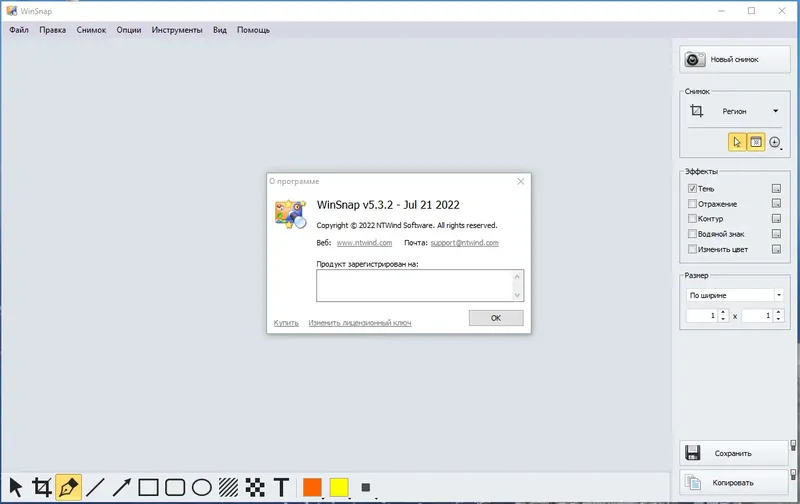The height and width of the screenshot is (504, 800).
Task: Click the height value field
Action: pos(757,316)
